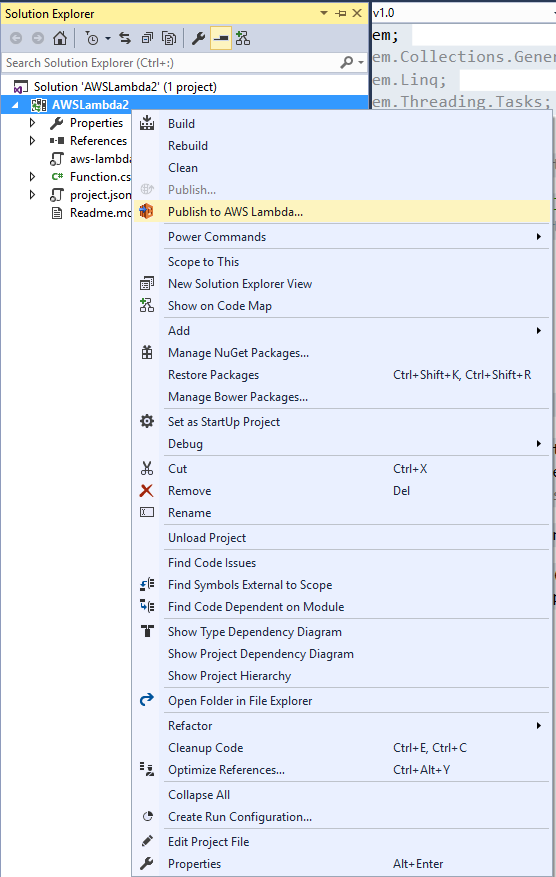
Task: Choose Clean from the context menu
Action: (183, 168)
